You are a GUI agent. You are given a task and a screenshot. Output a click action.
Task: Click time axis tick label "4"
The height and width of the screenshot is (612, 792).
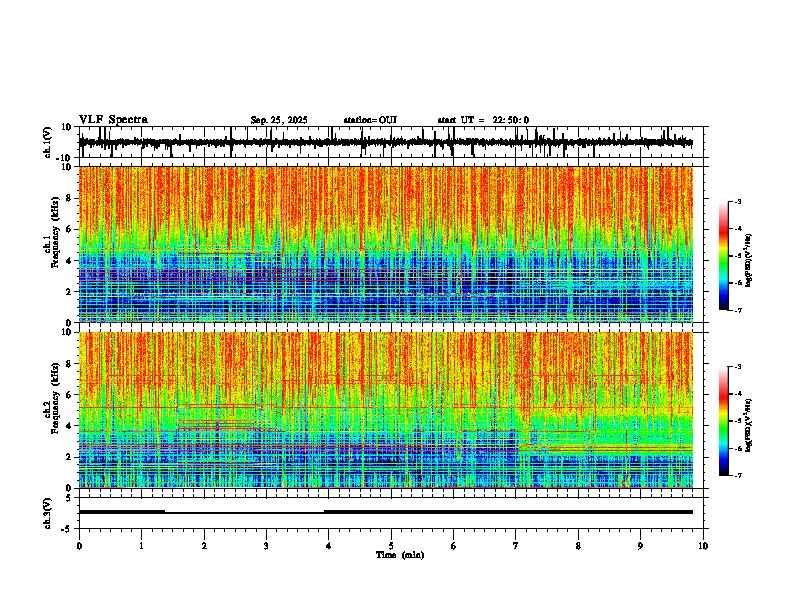(329, 546)
